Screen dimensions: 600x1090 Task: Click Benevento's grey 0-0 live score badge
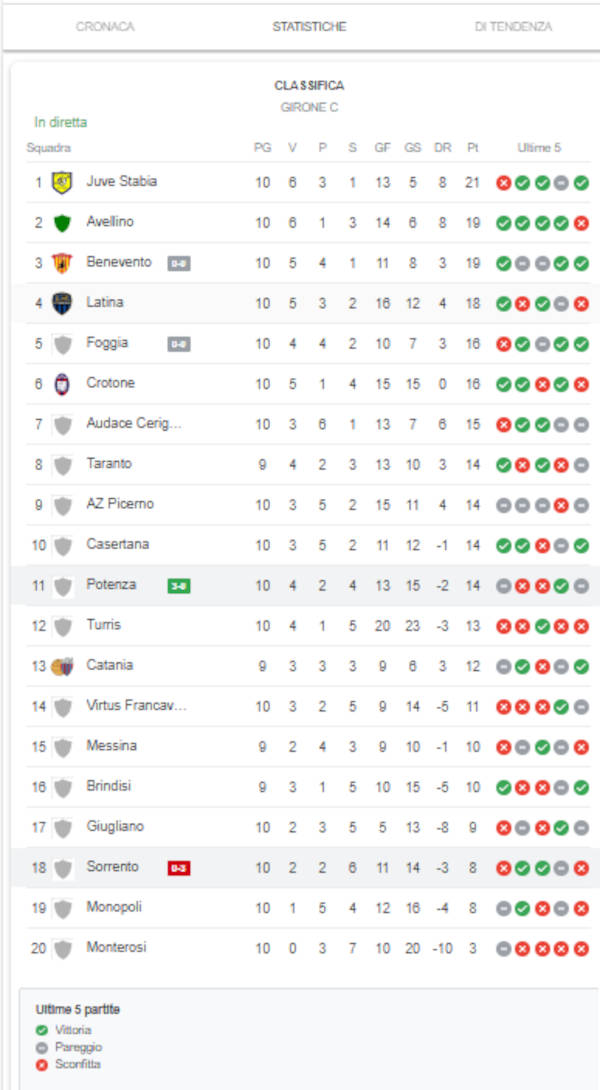[x=178, y=264]
